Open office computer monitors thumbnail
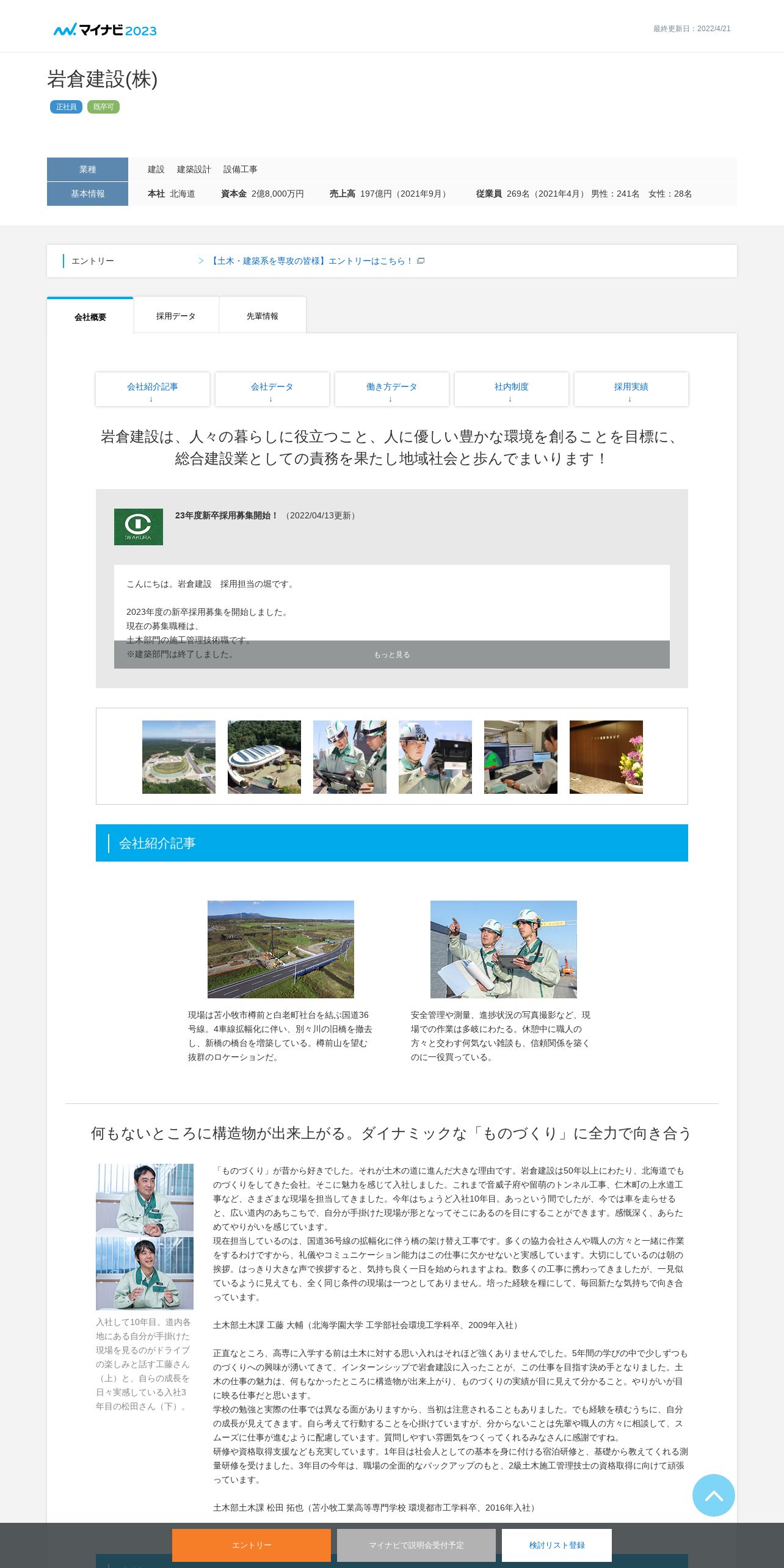 click(x=521, y=757)
